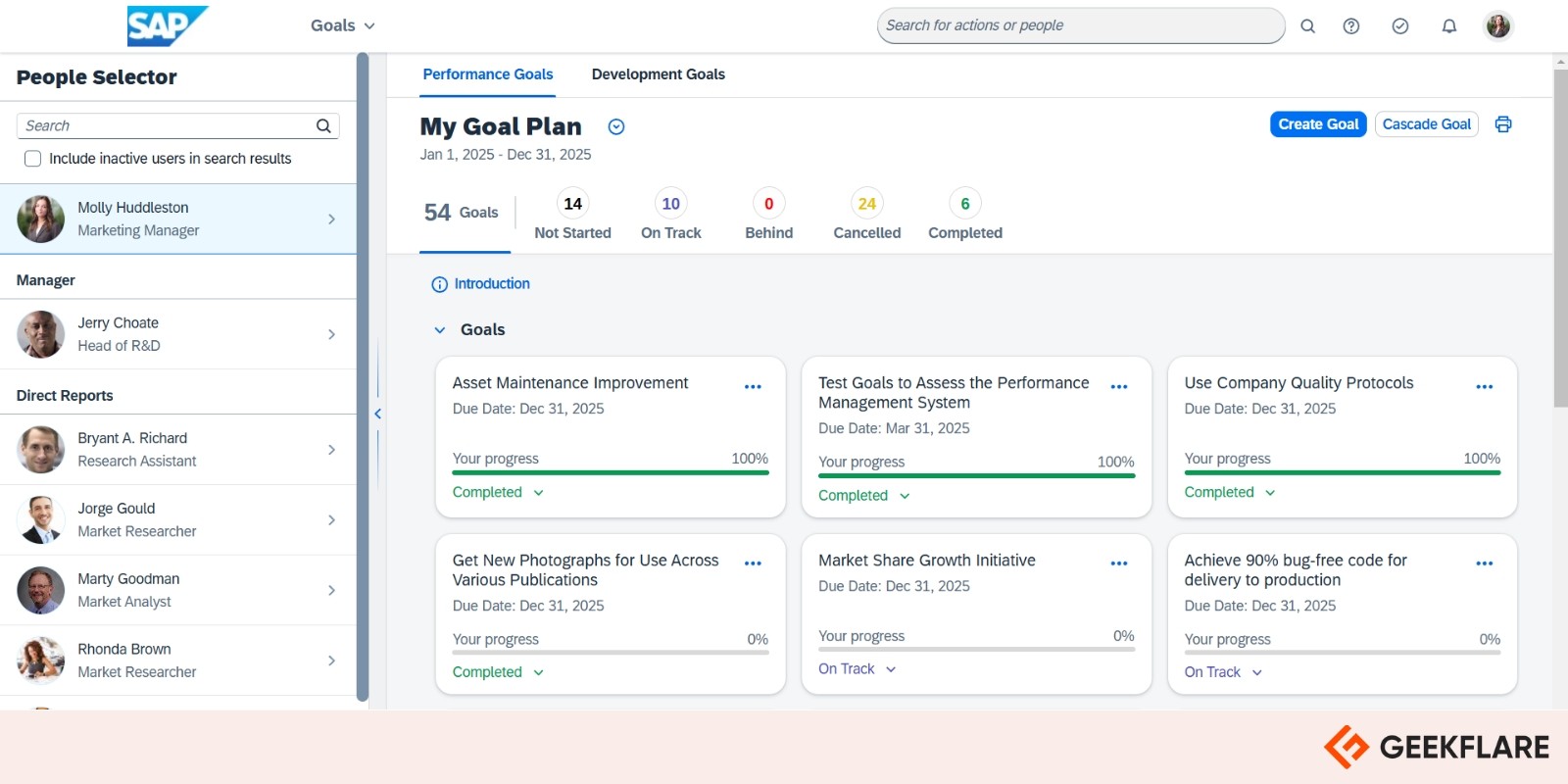The height and width of the screenshot is (784, 1568).
Task: Filter by 0 Behind goals
Action: tap(769, 215)
